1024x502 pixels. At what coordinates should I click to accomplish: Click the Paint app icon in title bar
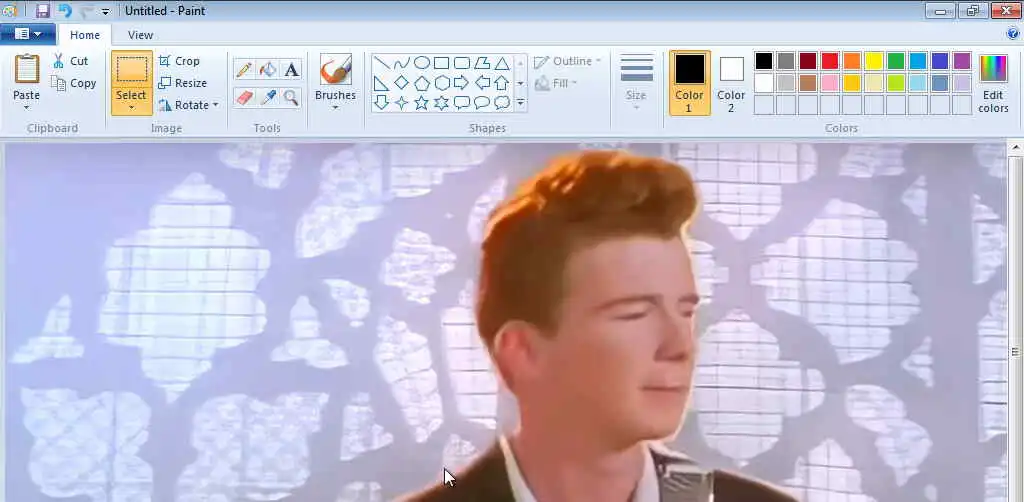pyautogui.click(x=9, y=10)
